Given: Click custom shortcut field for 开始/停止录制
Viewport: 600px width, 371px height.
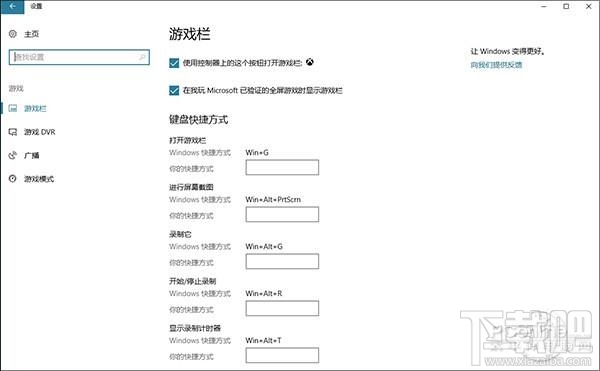Looking at the screenshot, I should pos(282,308).
